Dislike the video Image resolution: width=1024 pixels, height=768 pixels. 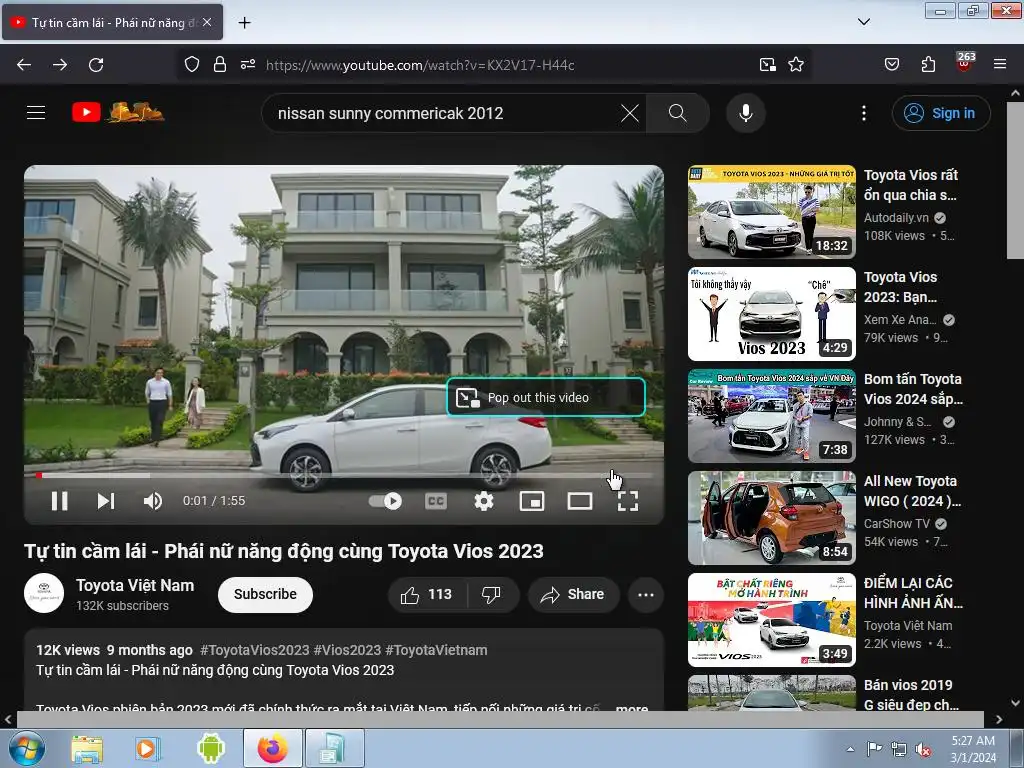[491, 594]
